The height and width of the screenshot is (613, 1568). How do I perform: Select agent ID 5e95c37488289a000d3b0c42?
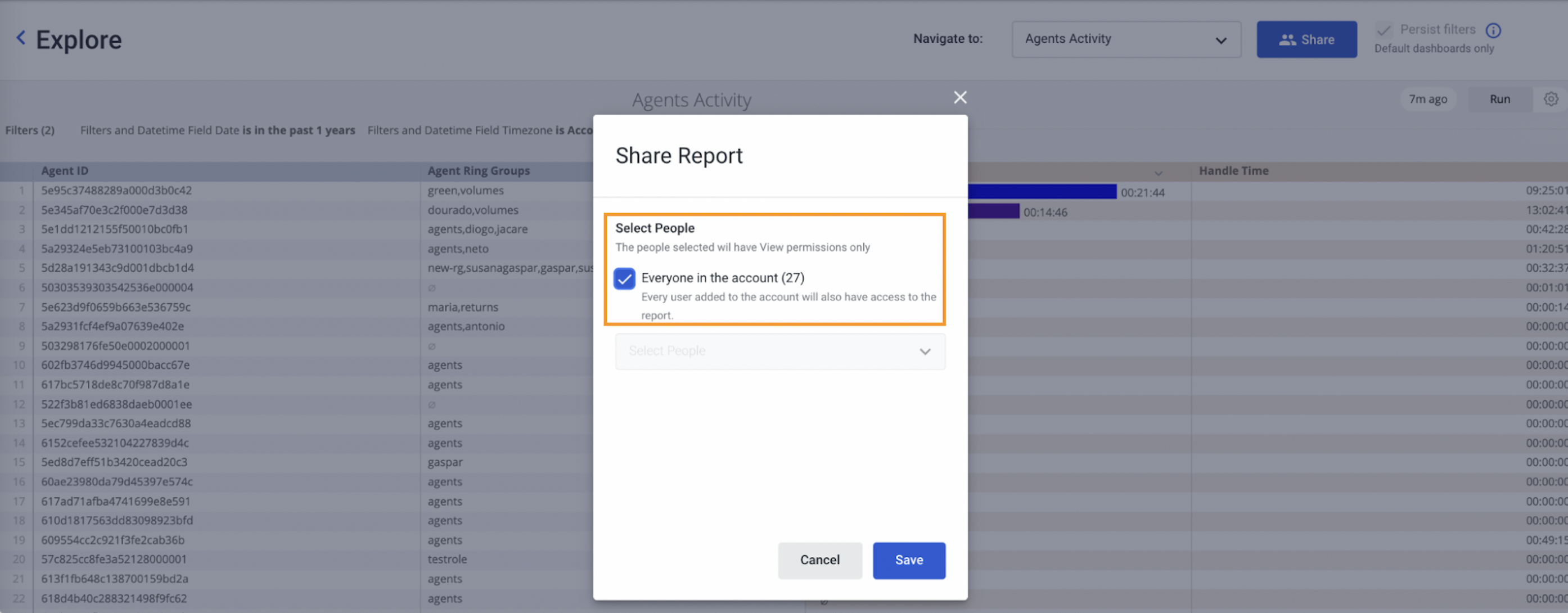tap(116, 191)
